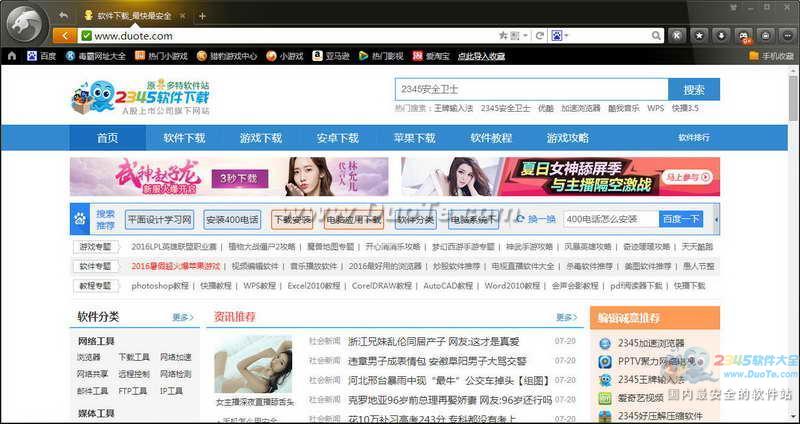Open the 猎豹游戏中心 bookmark

[227, 56]
